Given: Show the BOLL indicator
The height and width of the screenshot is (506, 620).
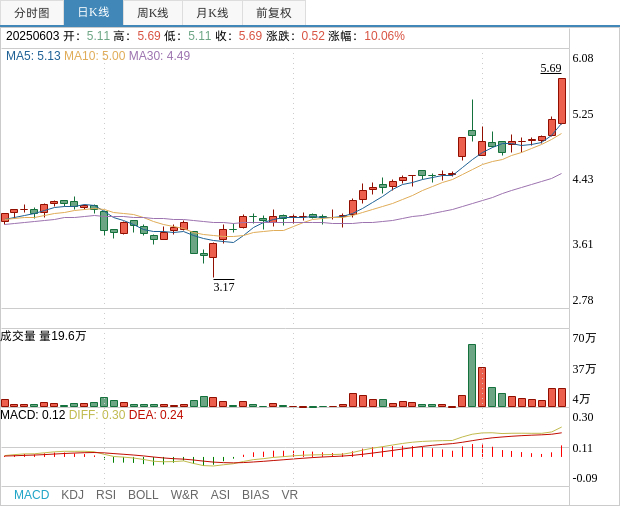Looking at the screenshot, I should [143, 495].
